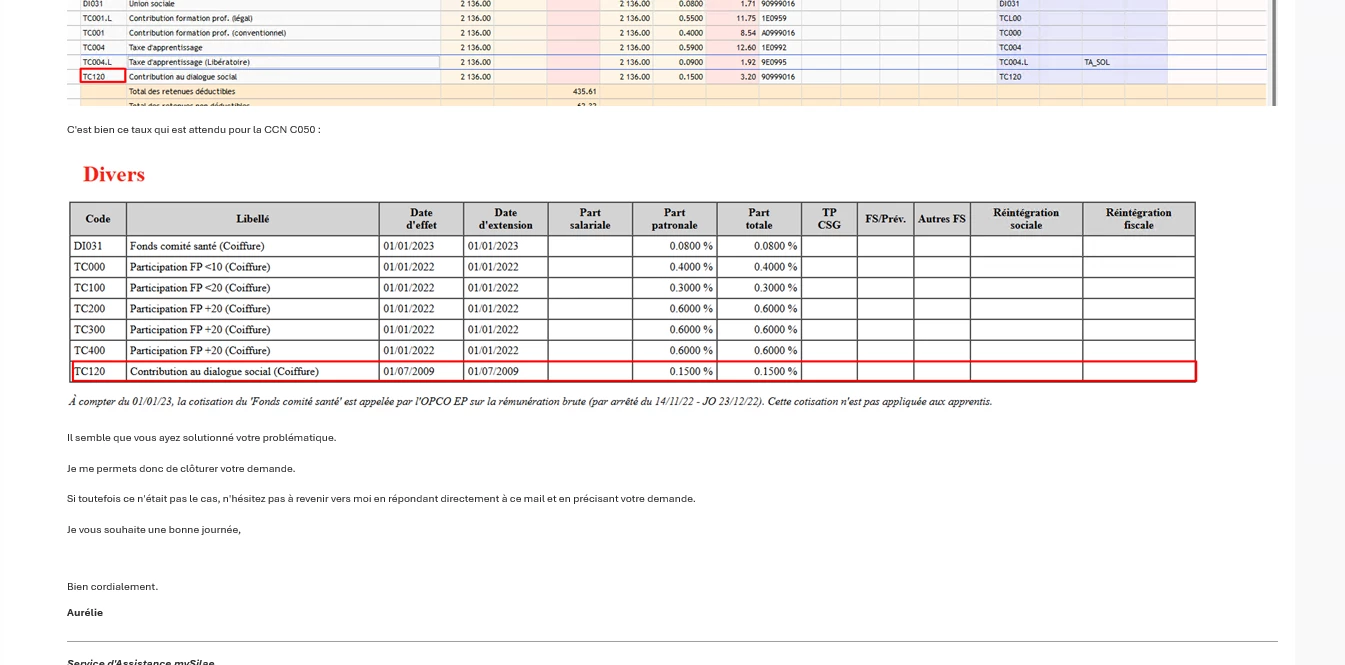
Task: Click 'Je vous souhaite une bonne journée' line
Action: click(154, 530)
